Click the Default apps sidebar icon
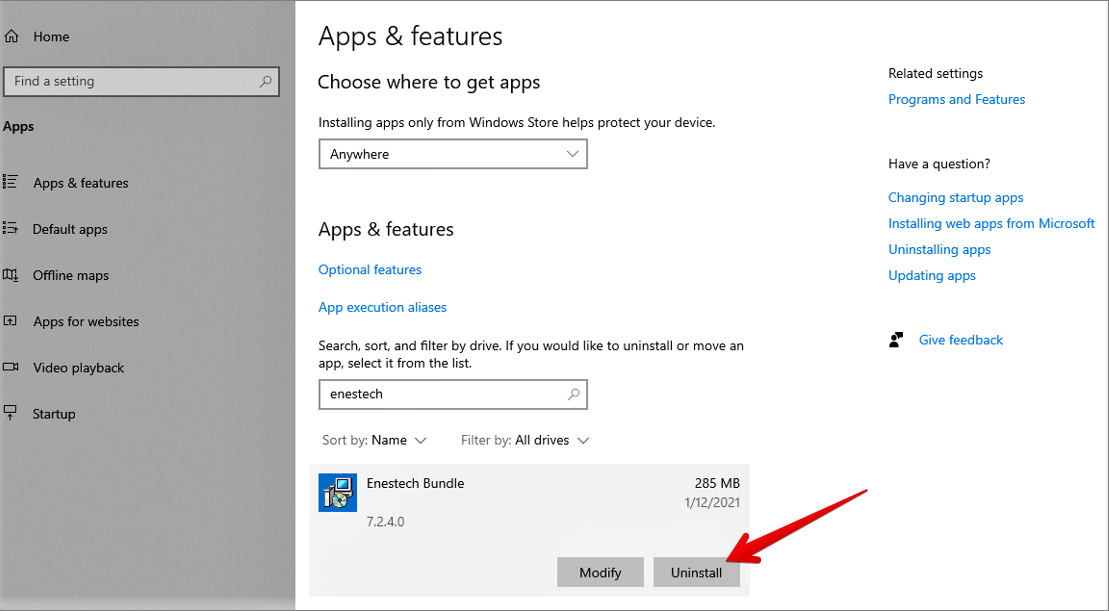Image resolution: width=1109 pixels, height=611 pixels. point(10,228)
